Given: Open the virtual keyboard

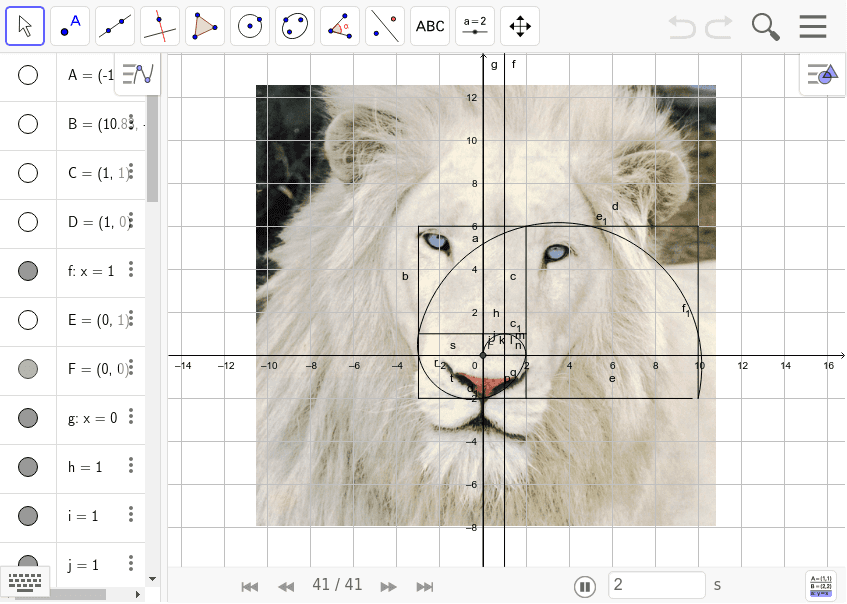Looking at the screenshot, I should click(25, 582).
